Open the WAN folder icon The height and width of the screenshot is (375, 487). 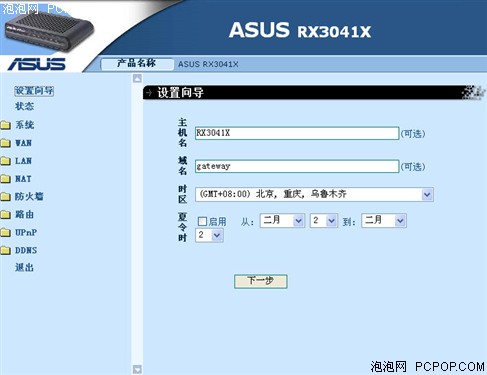click(x=5, y=143)
